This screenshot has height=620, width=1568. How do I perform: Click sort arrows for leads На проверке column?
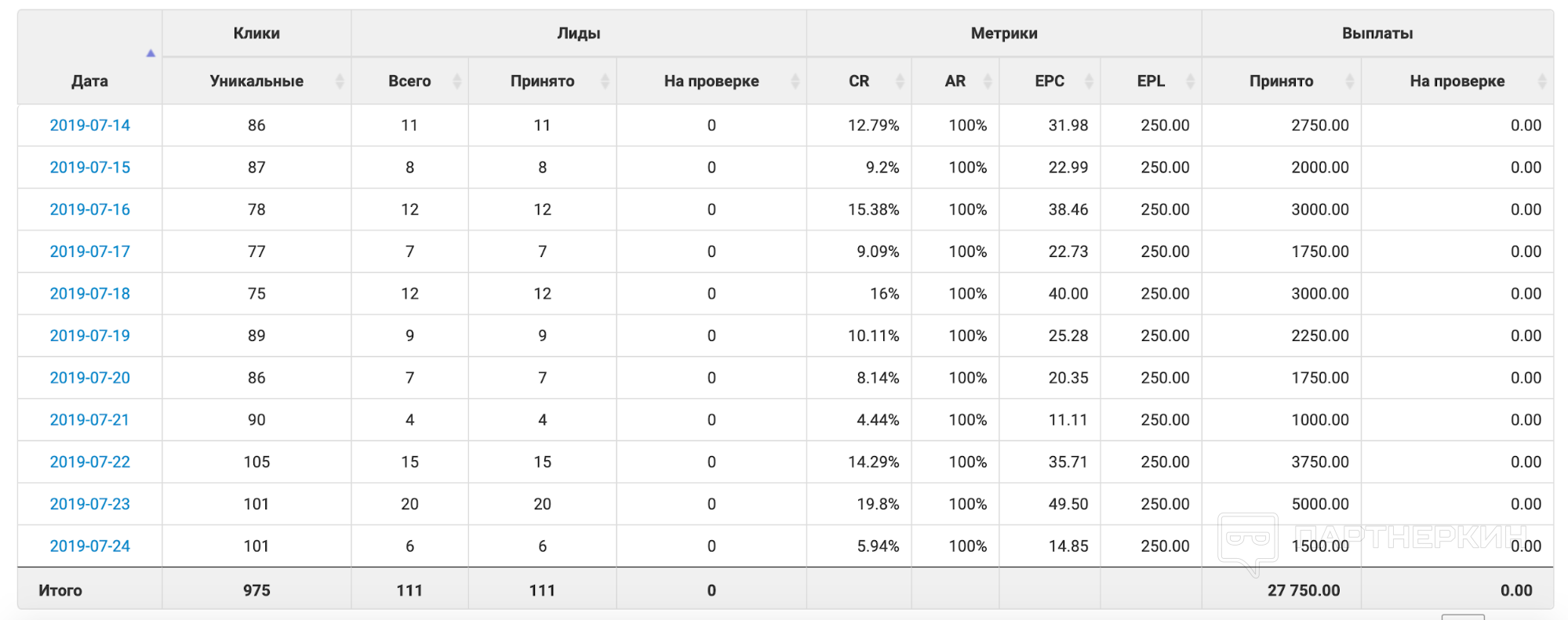pos(795,81)
